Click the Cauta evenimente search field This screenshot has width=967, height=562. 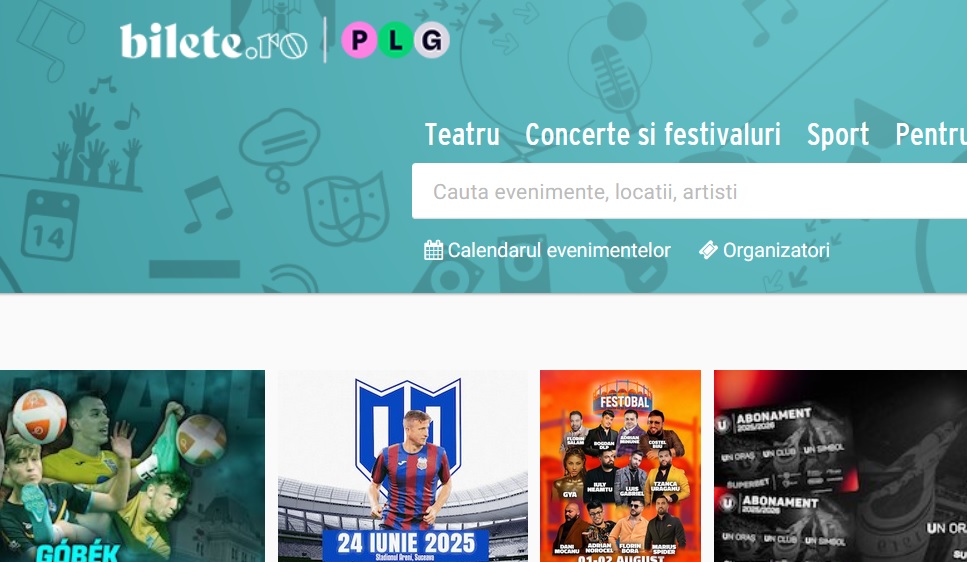(x=689, y=191)
